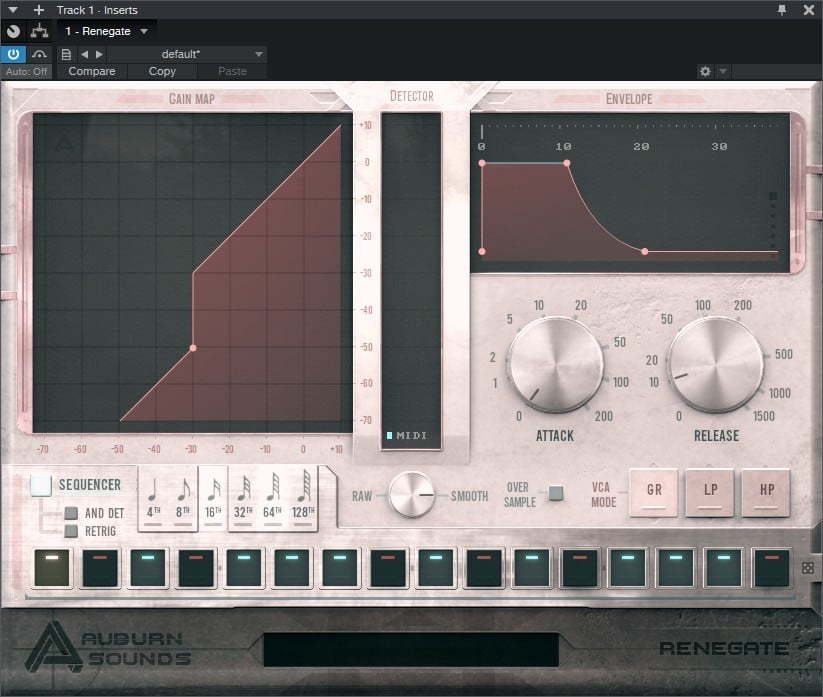Expand the 1 - Renegate insert dropdown

tap(144, 31)
